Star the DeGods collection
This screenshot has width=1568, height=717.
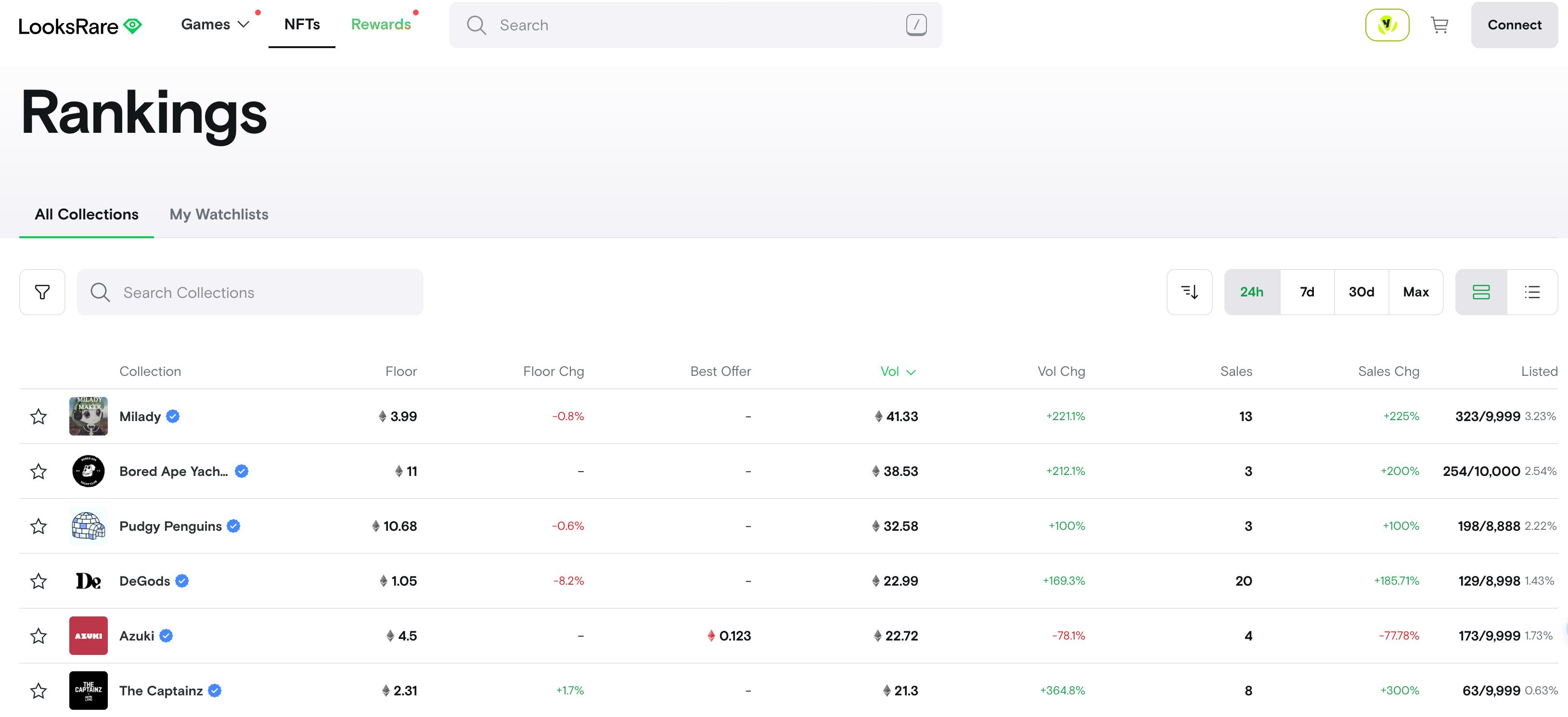coord(39,581)
